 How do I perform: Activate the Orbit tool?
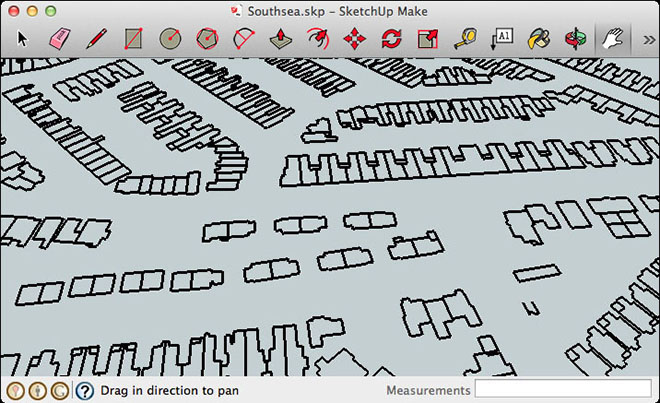576,39
